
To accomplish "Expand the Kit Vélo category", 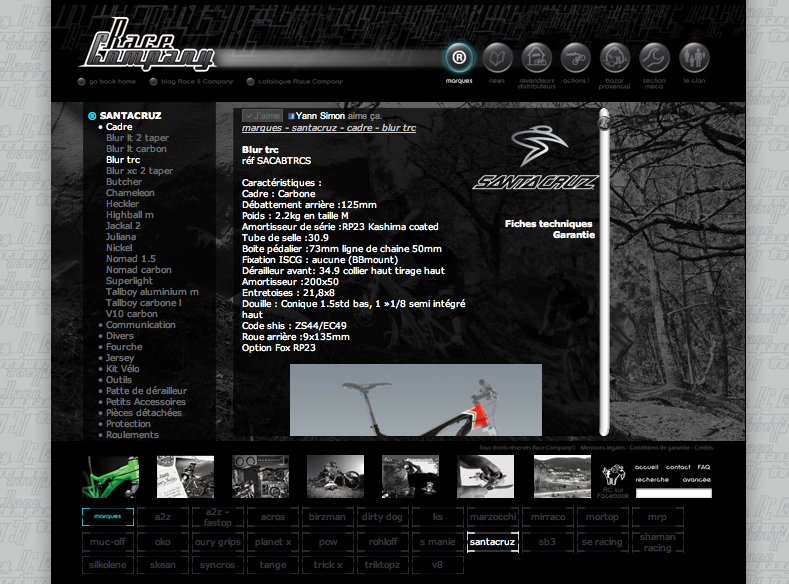I will [x=122, y=369].
